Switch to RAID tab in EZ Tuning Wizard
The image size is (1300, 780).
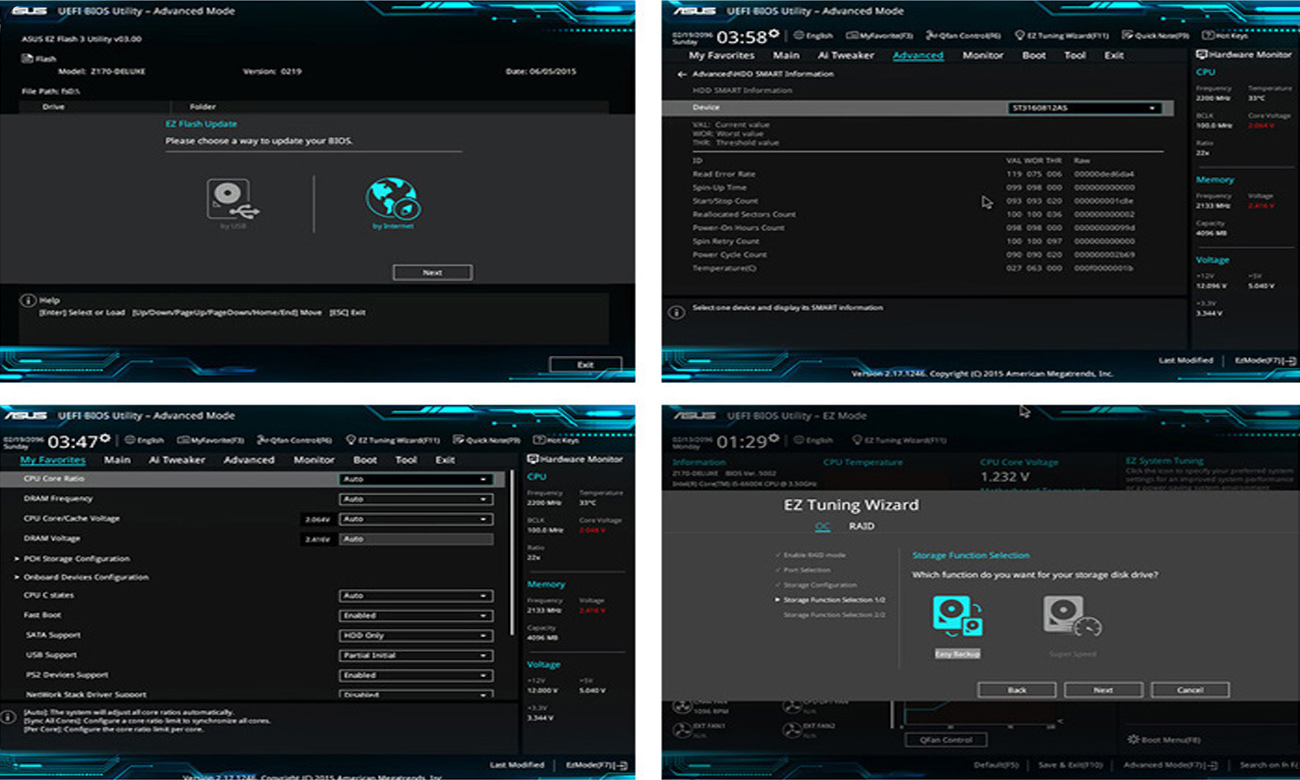click(861, 526)
